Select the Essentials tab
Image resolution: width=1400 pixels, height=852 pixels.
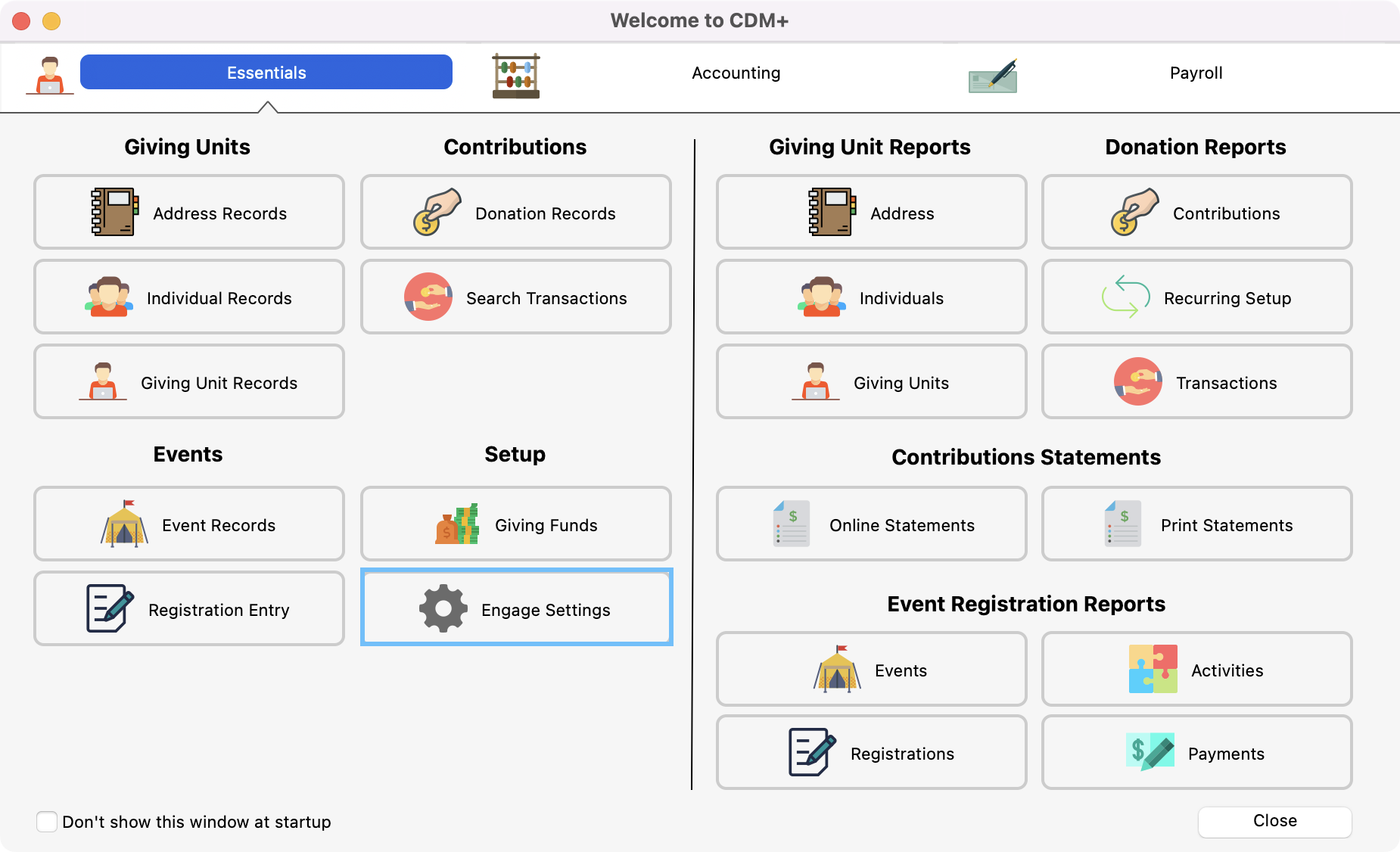[266, 73]
